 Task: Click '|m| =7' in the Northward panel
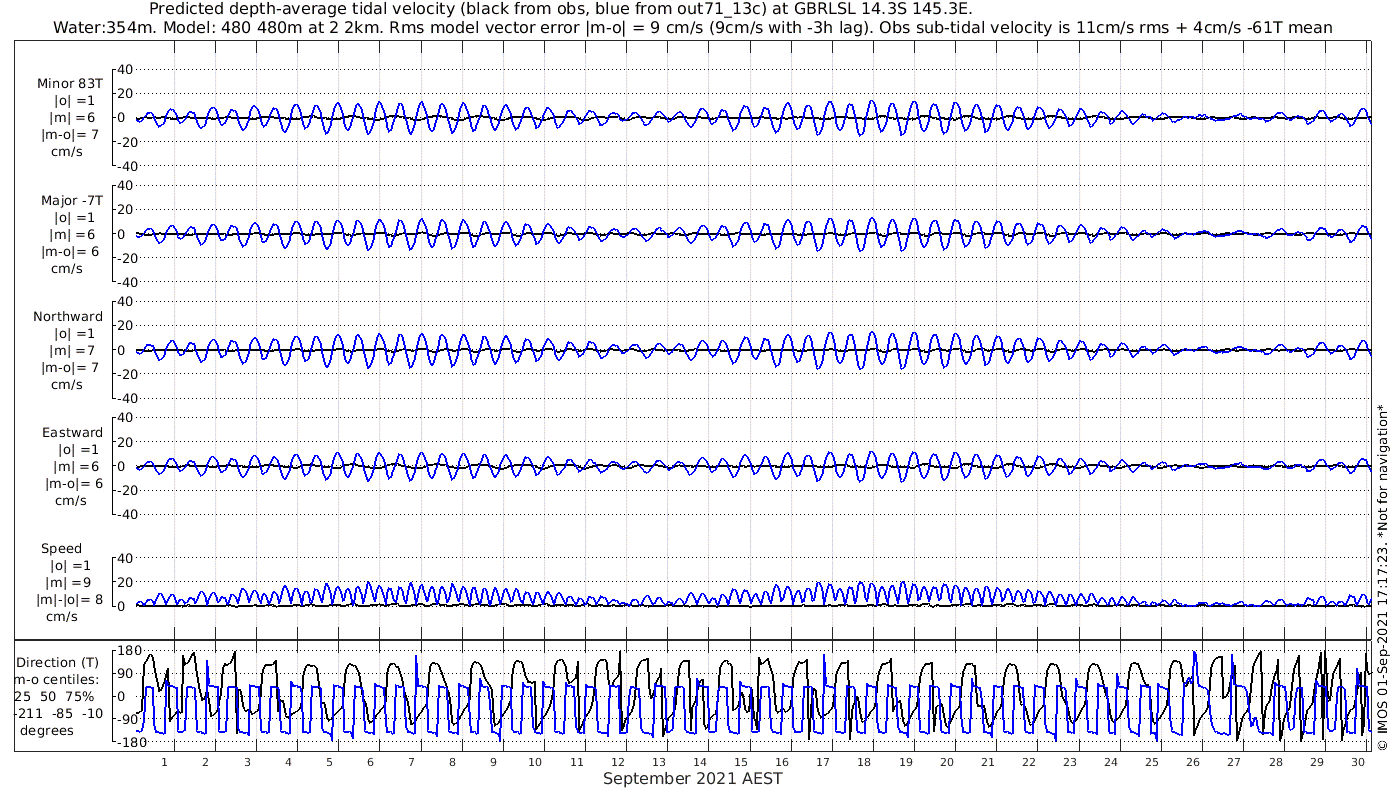click(74, 350)
